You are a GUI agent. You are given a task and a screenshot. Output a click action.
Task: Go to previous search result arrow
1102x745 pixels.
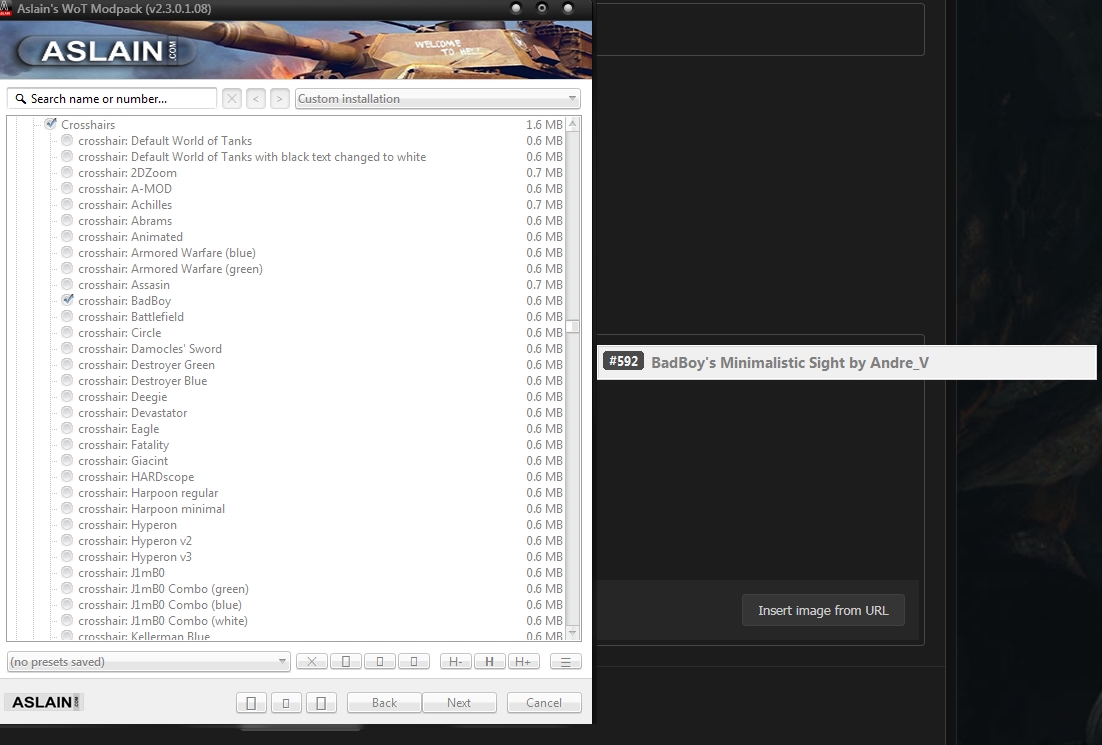click(x=256, y=99)
